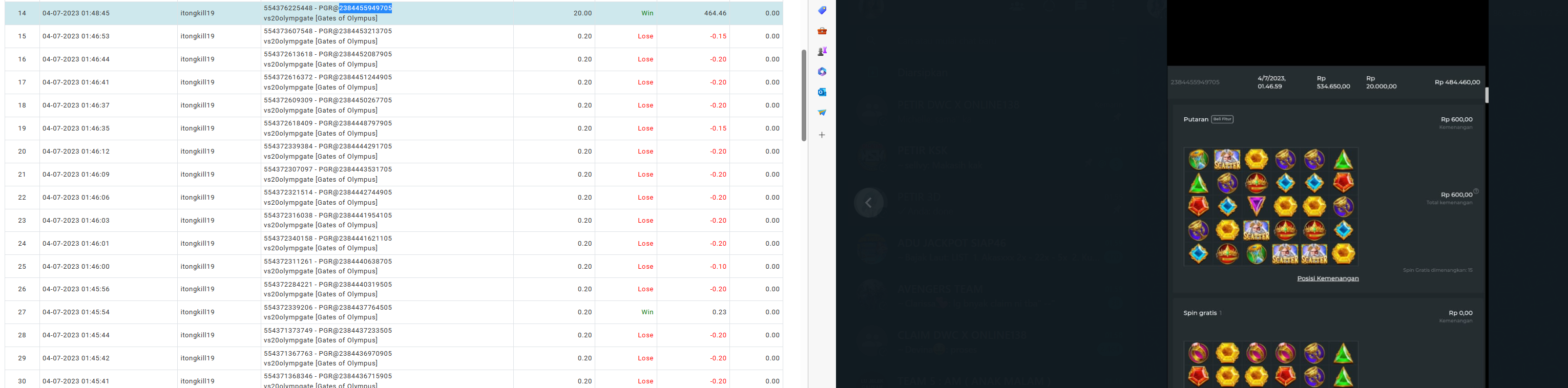Click the Rp 20.000,00 bet in header
Viewport: 1568px width, 388px height.
pos(1381,82)
